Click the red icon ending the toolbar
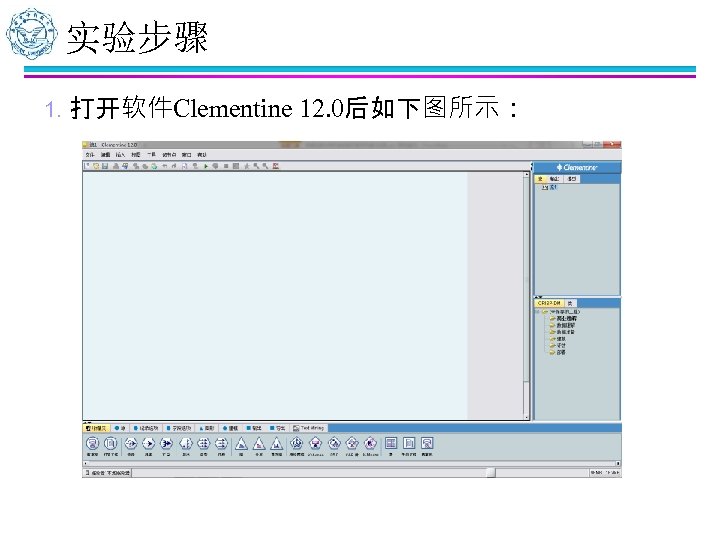 click(x=276, y=166)
